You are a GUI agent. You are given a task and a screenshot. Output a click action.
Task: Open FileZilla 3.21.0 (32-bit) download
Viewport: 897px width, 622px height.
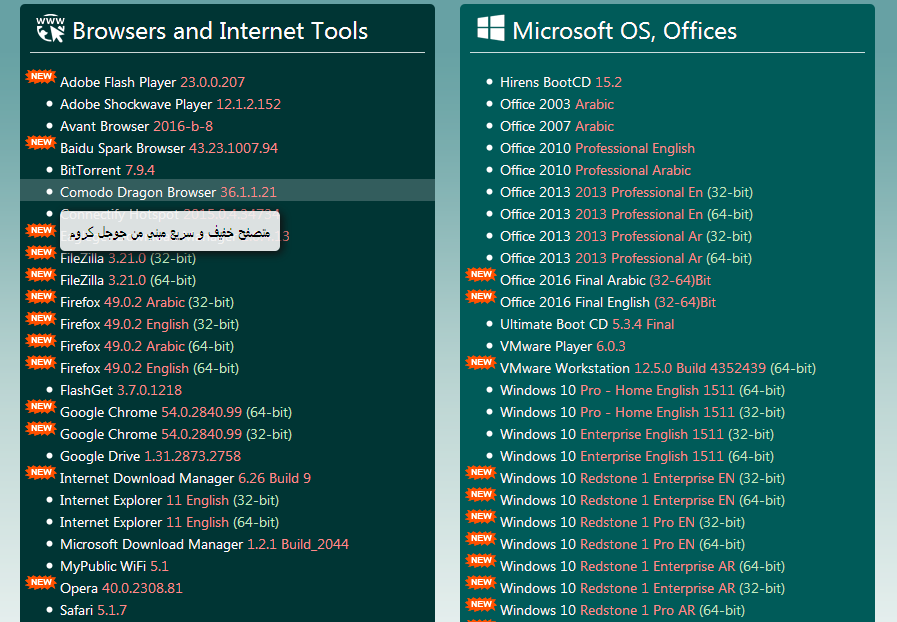click(x=128, y=258)
